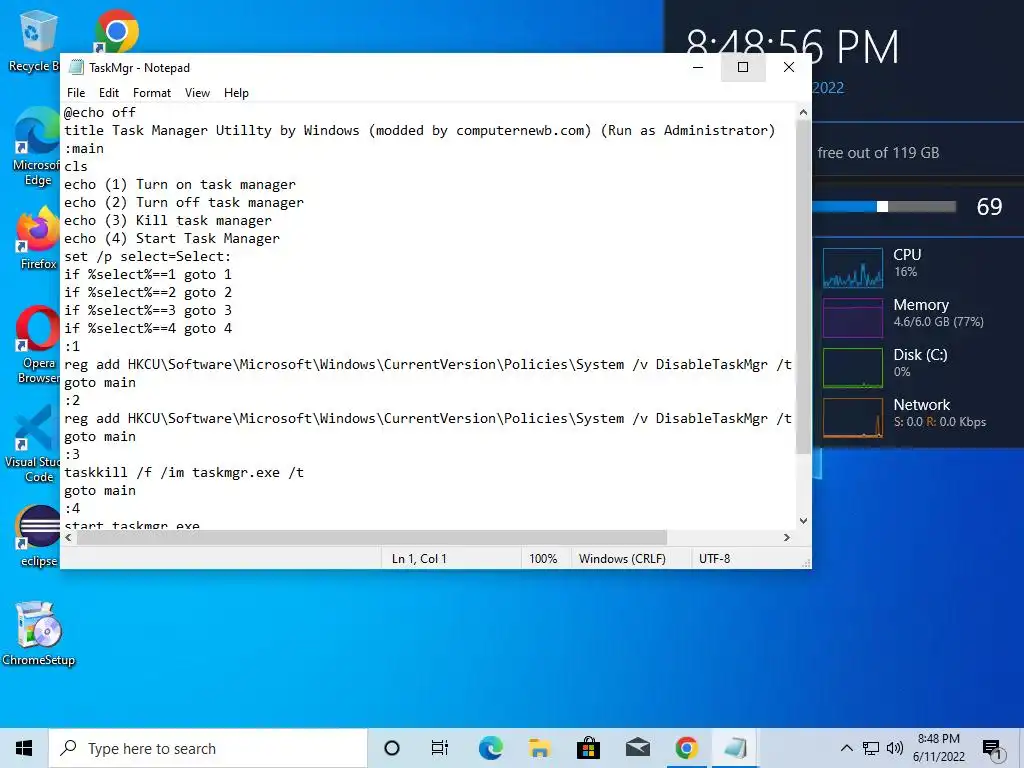The width and height of the screenshot is (1024, 768).
Task: Click the 'taskkill /f /im taskmgr.exe /t' line
Action: pos(184,472)
